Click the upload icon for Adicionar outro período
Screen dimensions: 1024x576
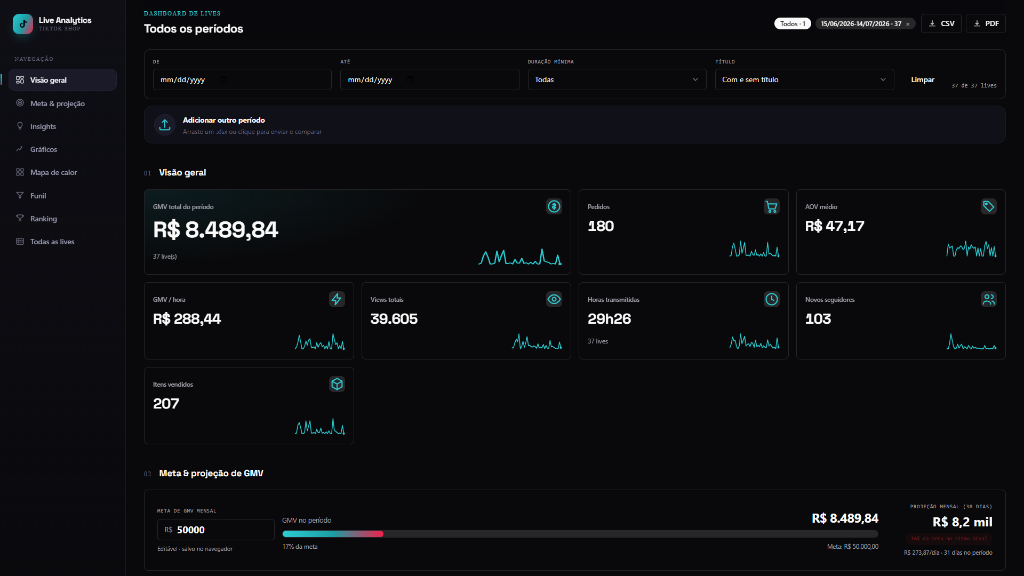pyautogui.click(x=165, y=125)
